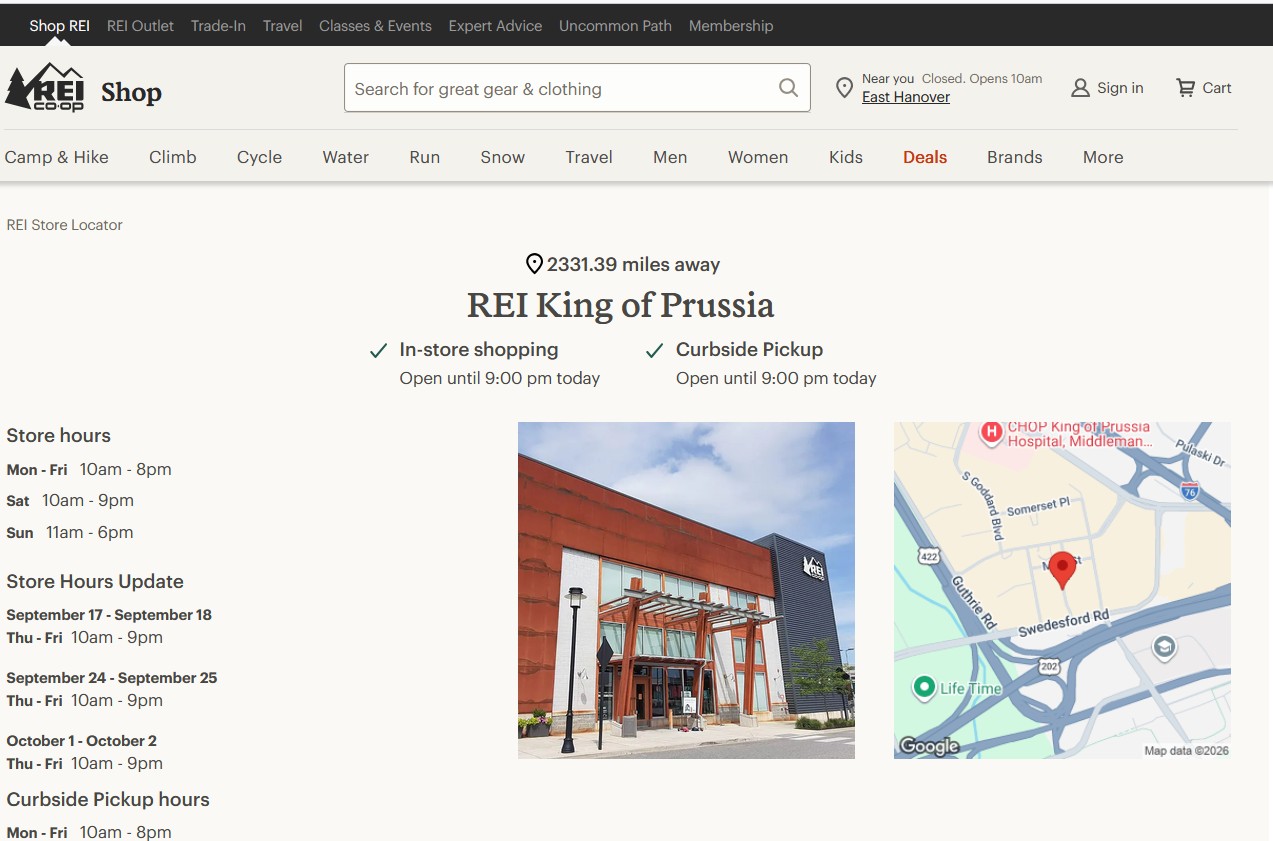The width and height of the screenshot is (1273, 841).
Task: Click the REI Co-op logo
Action: pos(45,87)
